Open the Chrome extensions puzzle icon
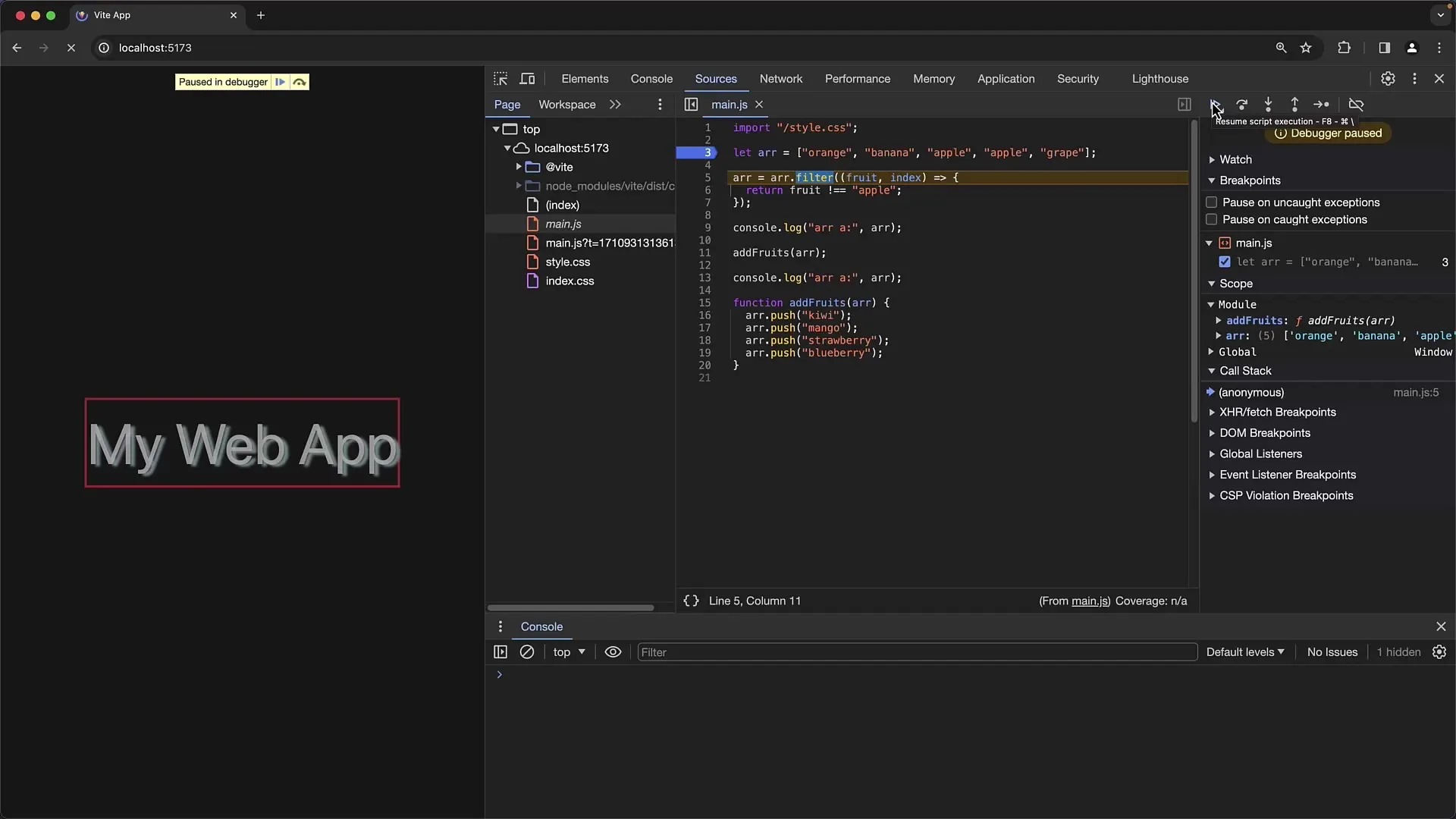 coord(1344,48)
